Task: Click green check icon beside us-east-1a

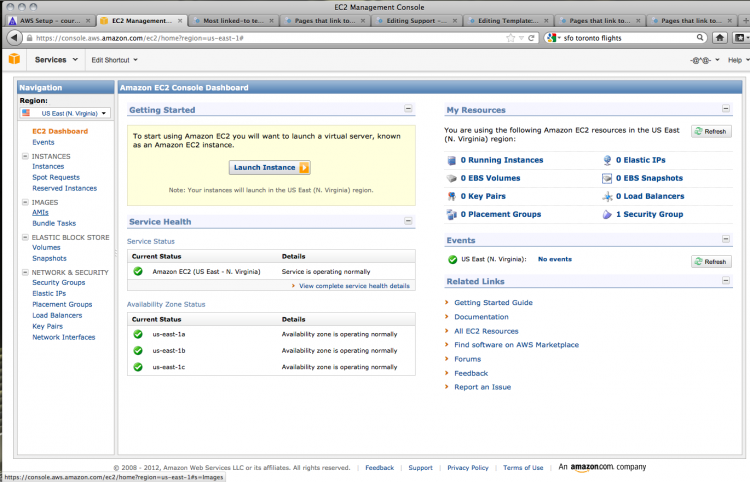Action: (x=138, y=334)
